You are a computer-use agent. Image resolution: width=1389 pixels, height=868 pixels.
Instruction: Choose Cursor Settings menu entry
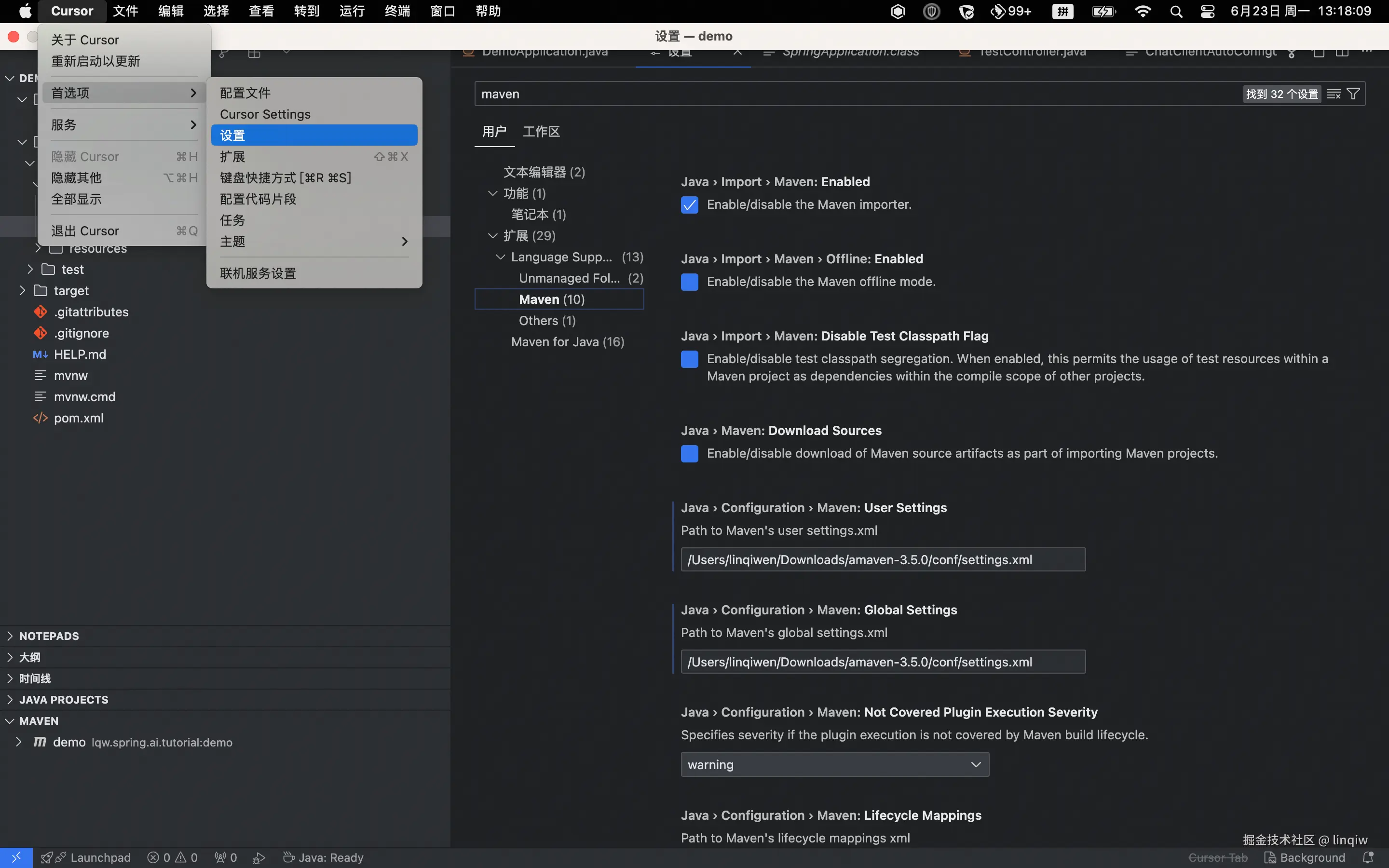pyautogui.click(x=265, y=114)
